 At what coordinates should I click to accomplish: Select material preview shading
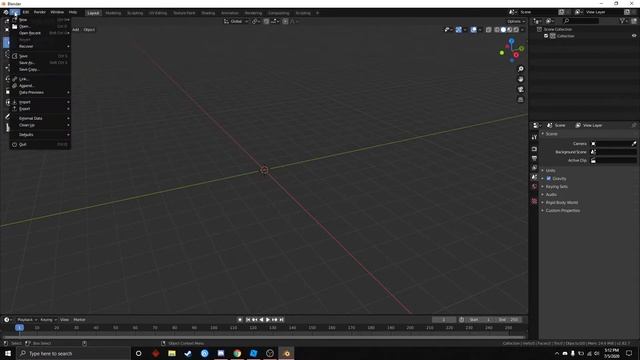point(510,30)
